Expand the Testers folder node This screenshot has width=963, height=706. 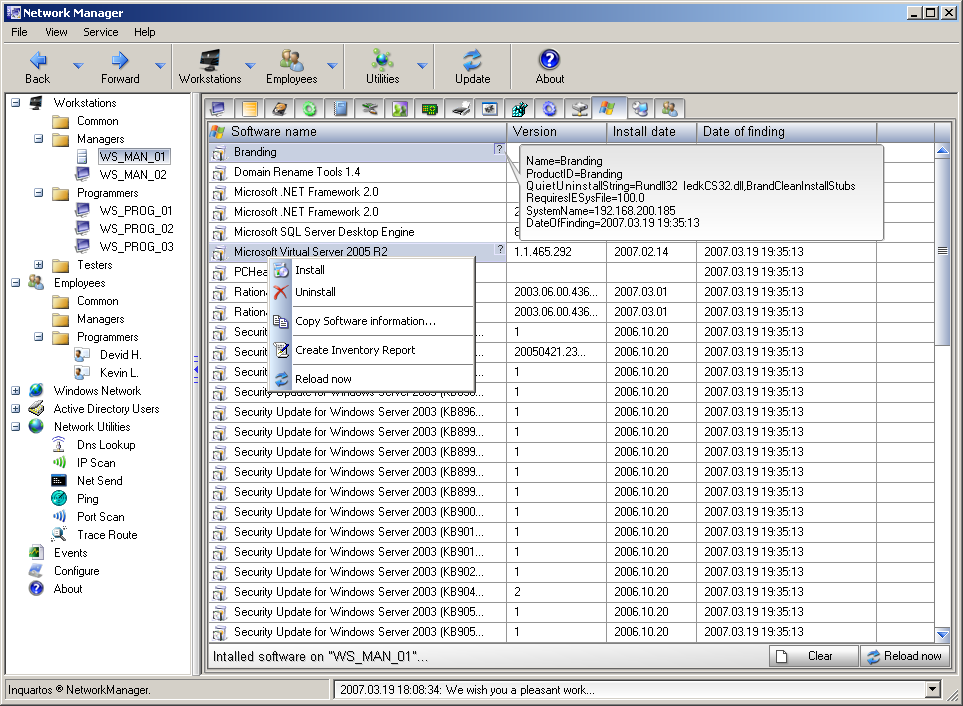coord(39,265)
